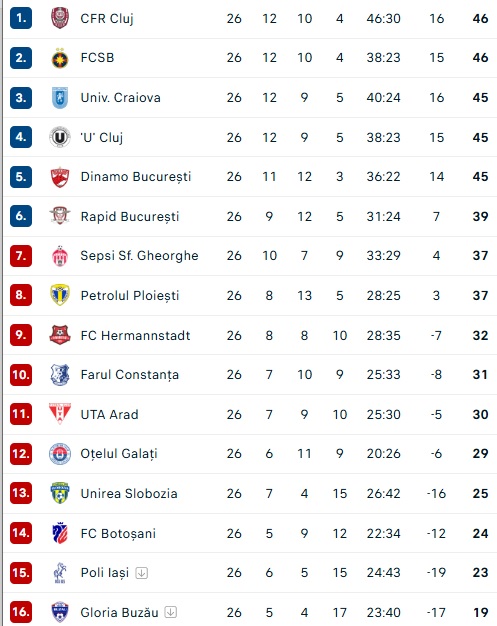Select the FCSB team logo
The width and height of the screenshot is (497, 626).
click(60, 58)
